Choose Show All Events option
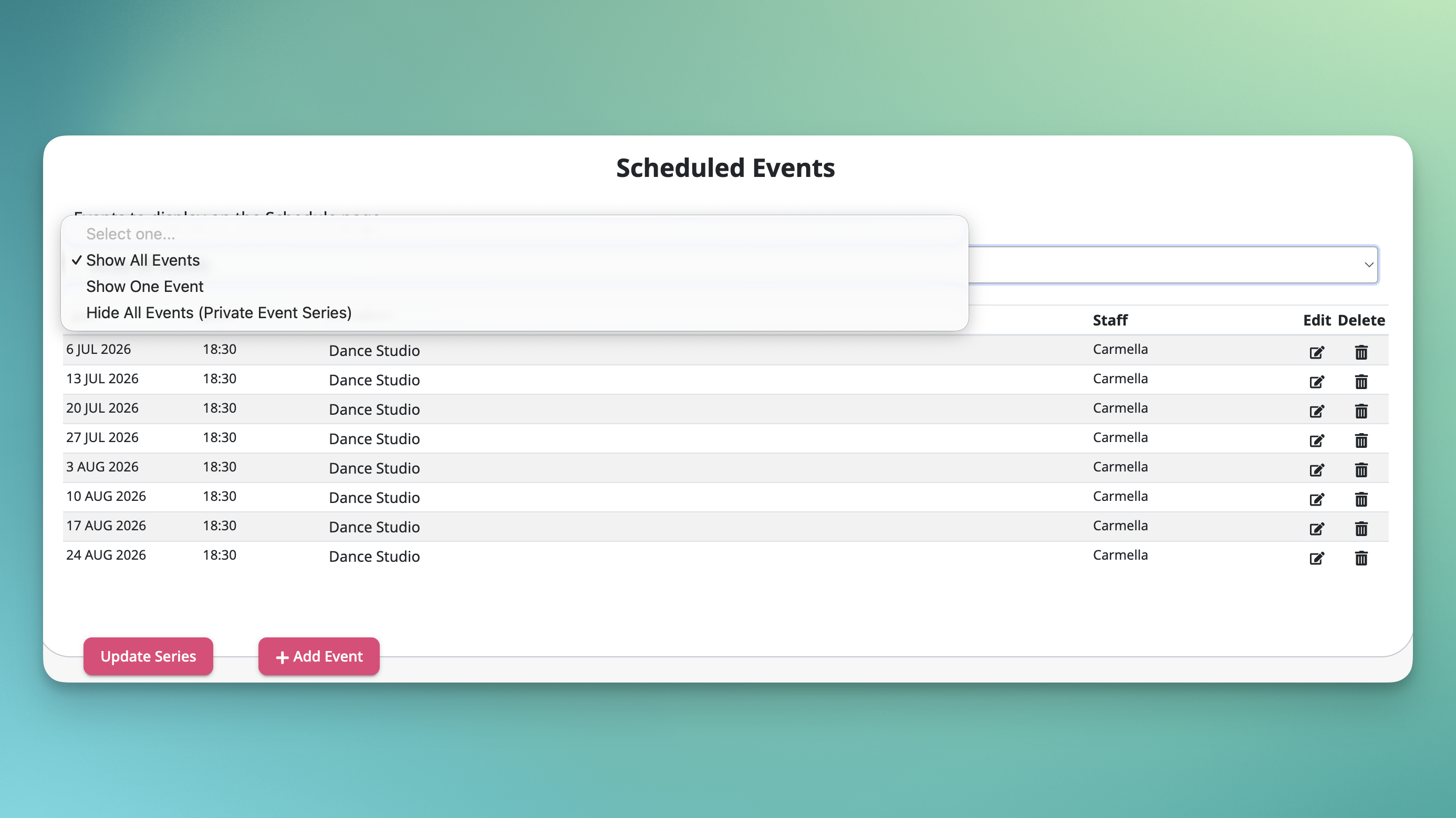This screenshot has width=1456, height=818. coord(514,260)
